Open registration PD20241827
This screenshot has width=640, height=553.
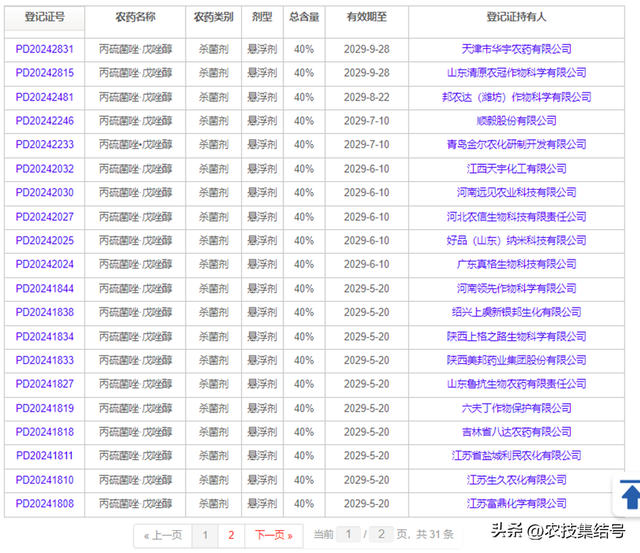pyautogui.click(x=44, y=384)
